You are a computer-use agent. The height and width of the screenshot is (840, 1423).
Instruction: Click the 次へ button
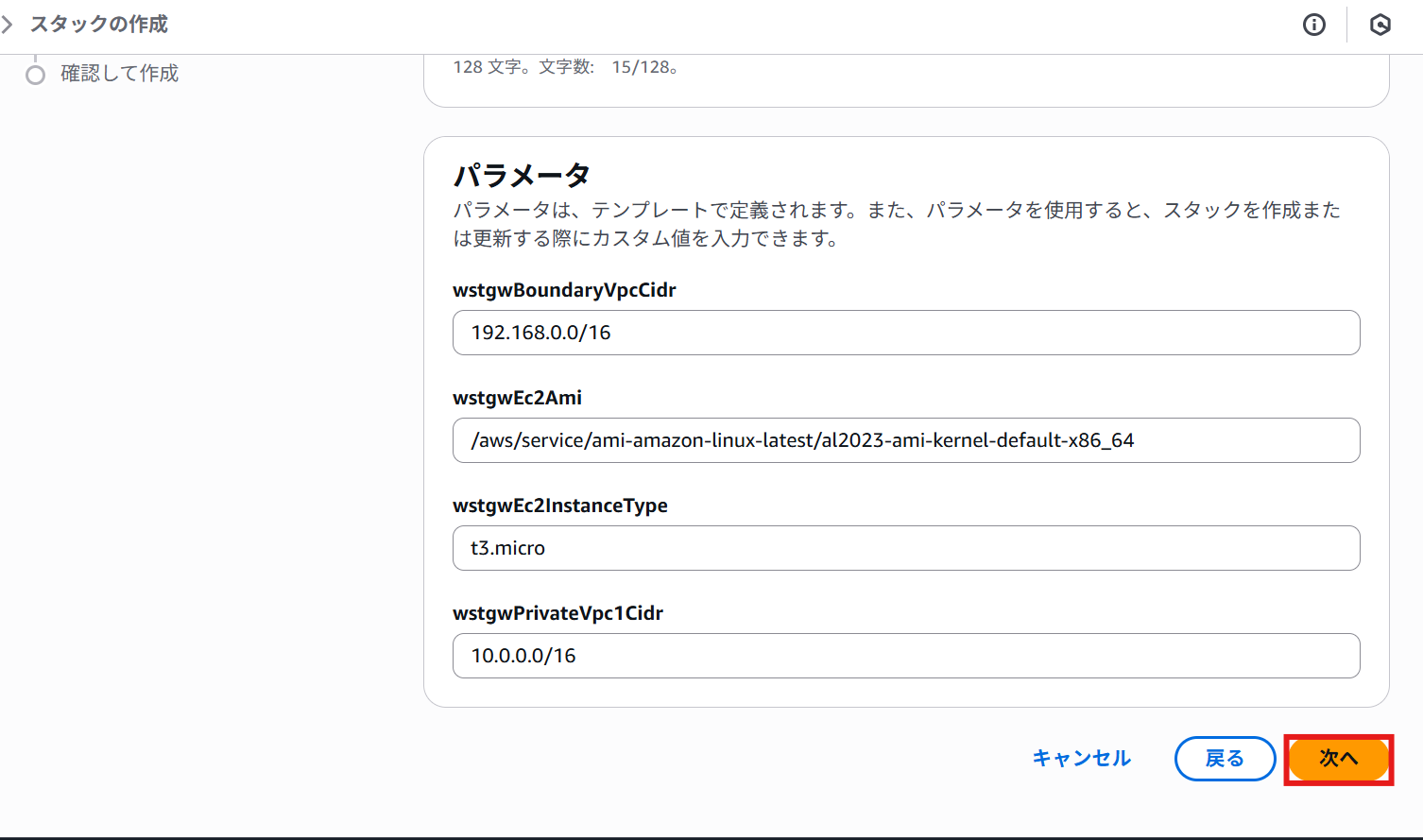(x=1339, y=759)
